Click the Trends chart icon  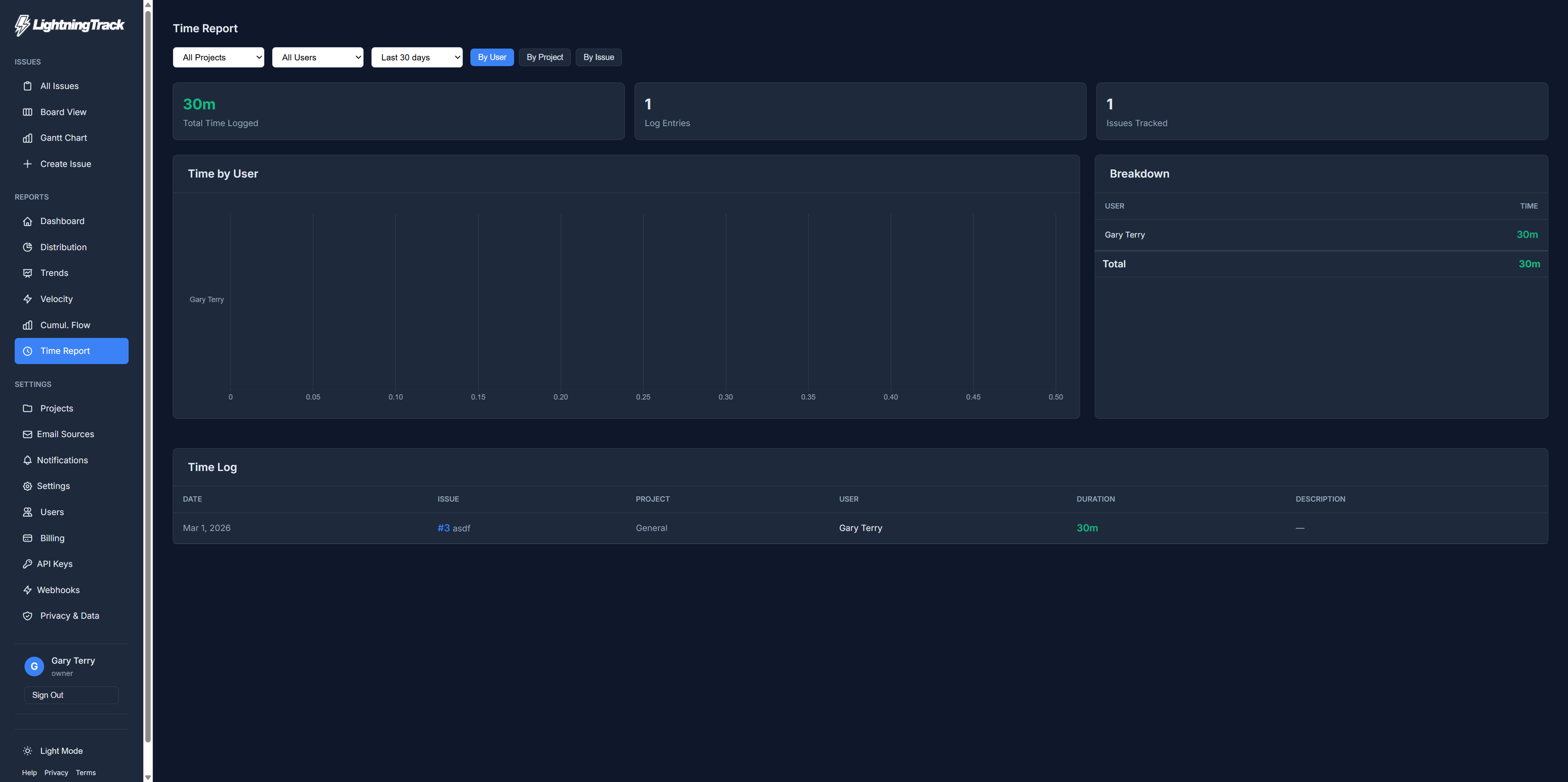pyautogui.click(x=27, y=273)
